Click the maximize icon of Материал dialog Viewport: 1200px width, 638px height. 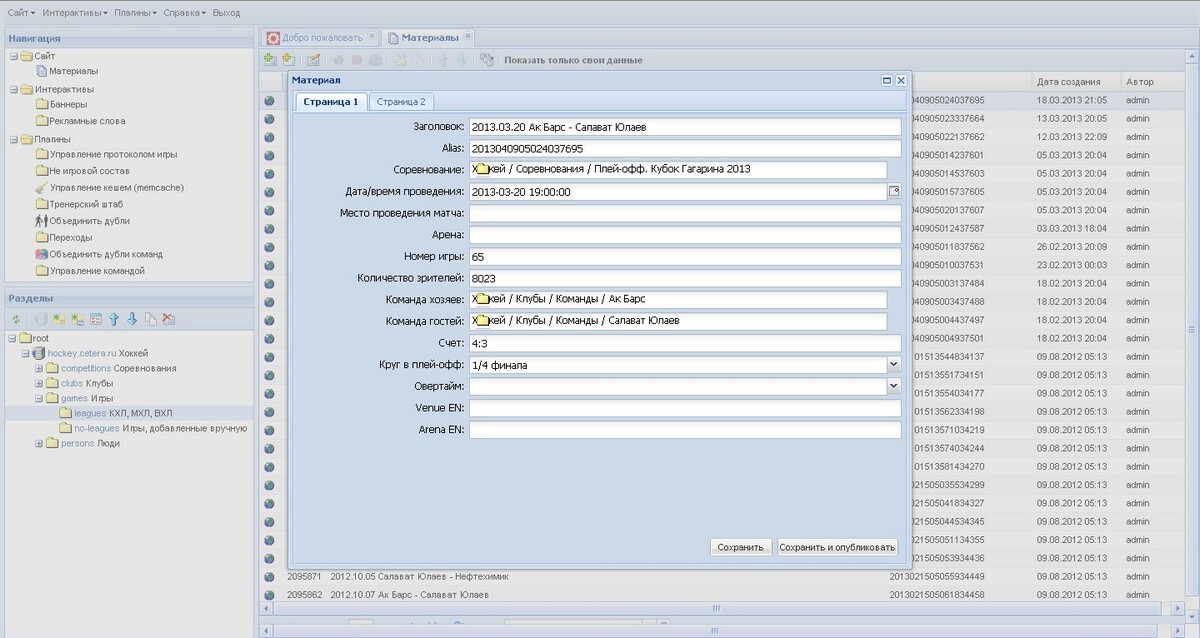887,80
